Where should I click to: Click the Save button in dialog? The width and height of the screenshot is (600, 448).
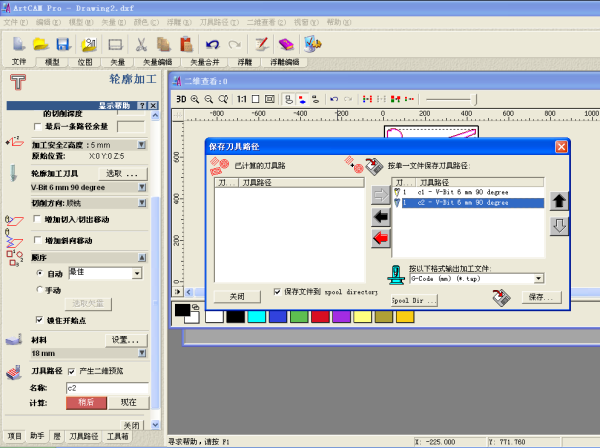tap(542, 297)
